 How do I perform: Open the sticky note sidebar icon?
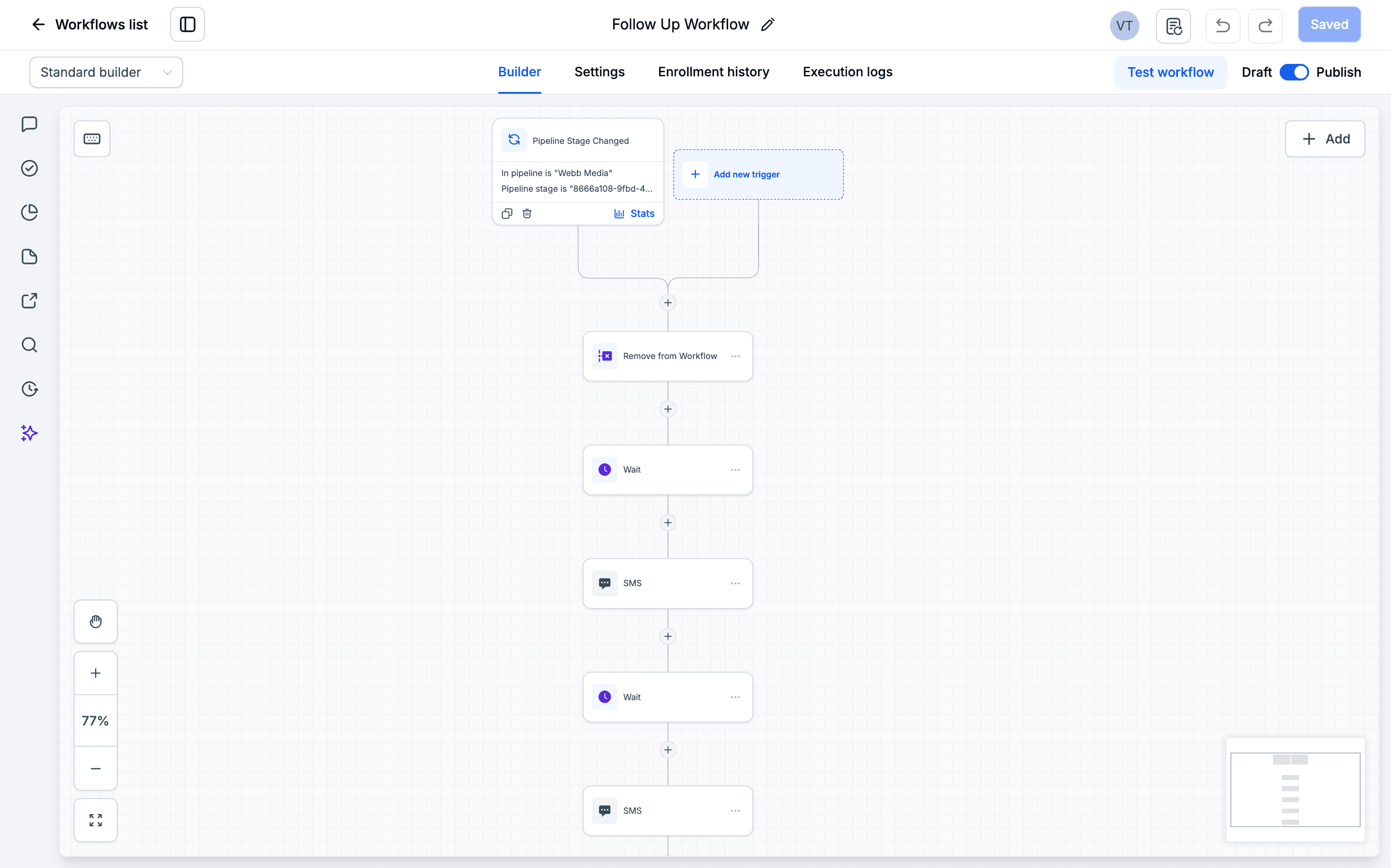click(x=29, y=257)
